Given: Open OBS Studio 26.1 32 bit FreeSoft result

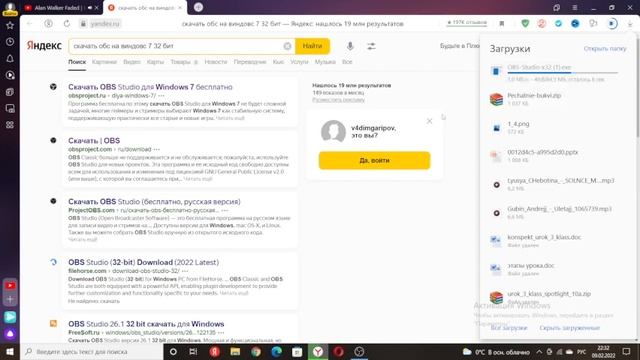Looking at the screenshot, I should [x=146, y=324].
